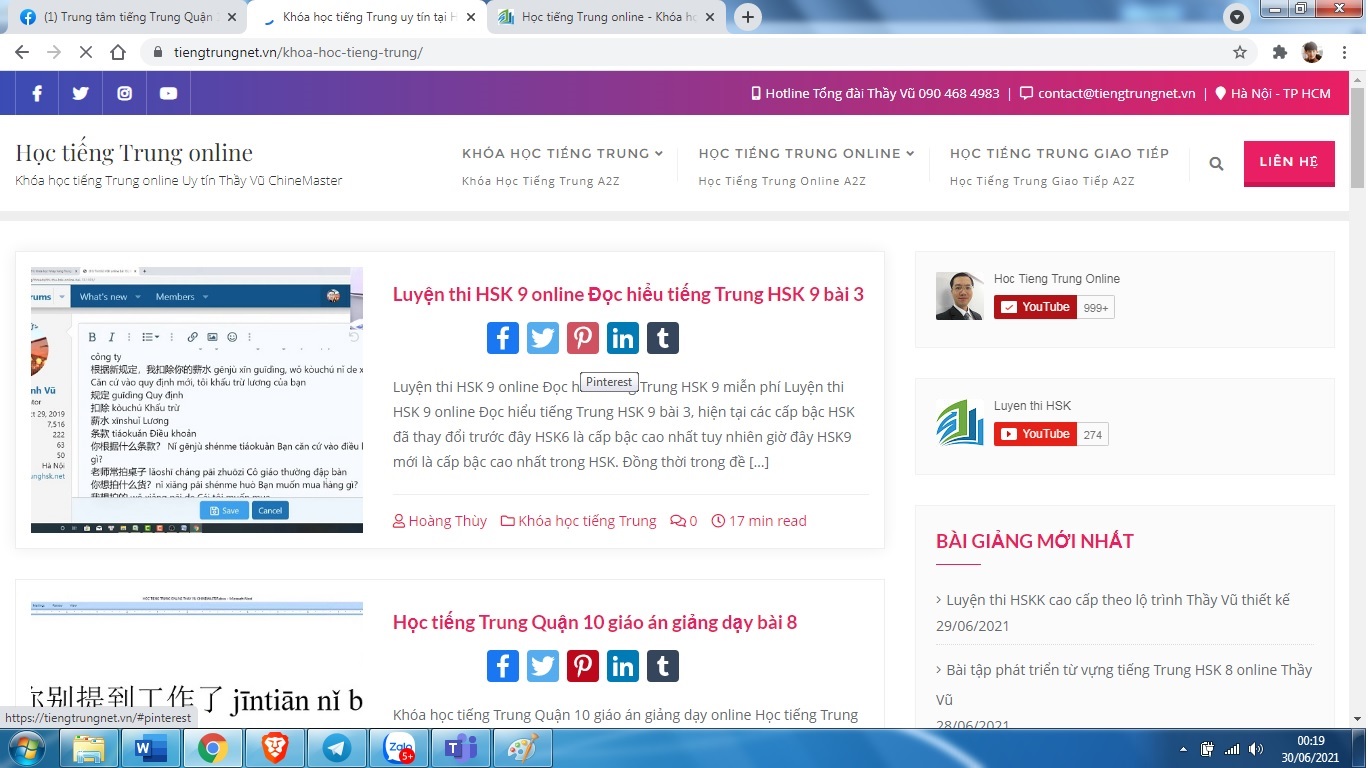1368x768 pixels.
Task: Open the HỌC TIẾNG TRUNG GIAO TIẾP menu
Action: click(1059, 153)
